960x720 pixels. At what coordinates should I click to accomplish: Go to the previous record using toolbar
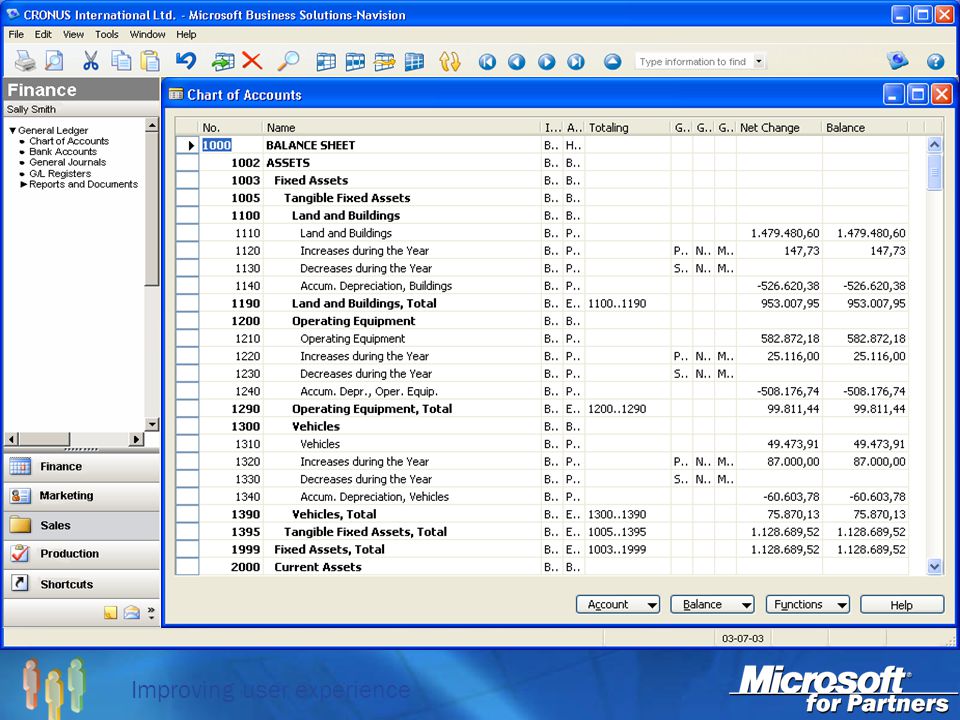517,62
